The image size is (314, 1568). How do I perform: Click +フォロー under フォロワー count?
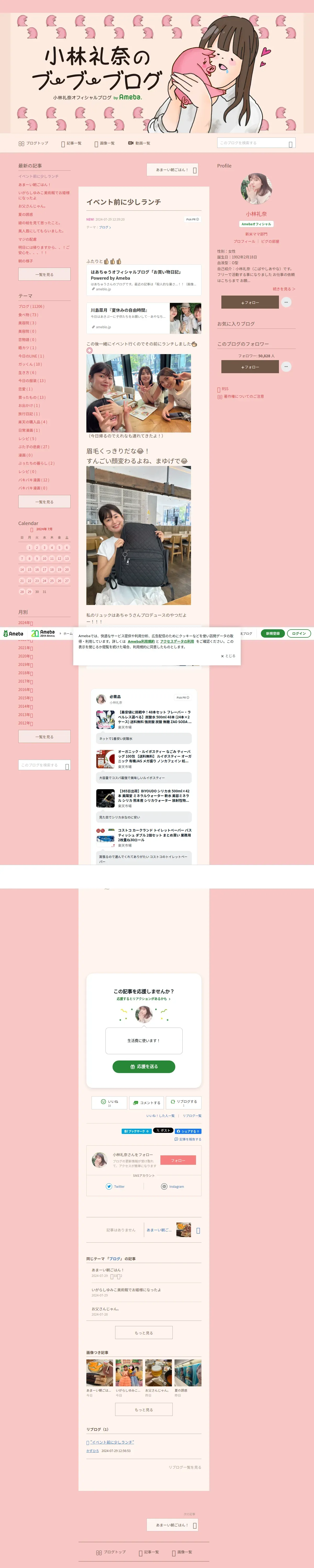249,366
